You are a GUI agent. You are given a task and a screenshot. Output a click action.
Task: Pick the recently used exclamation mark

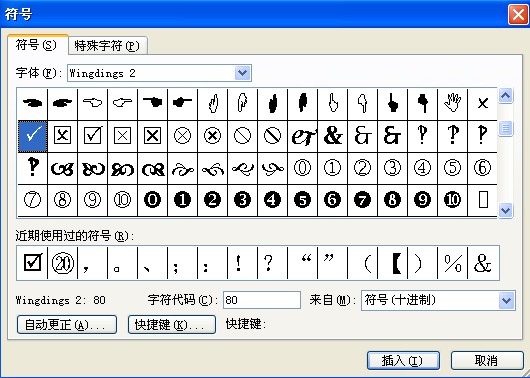click(242, 263)
